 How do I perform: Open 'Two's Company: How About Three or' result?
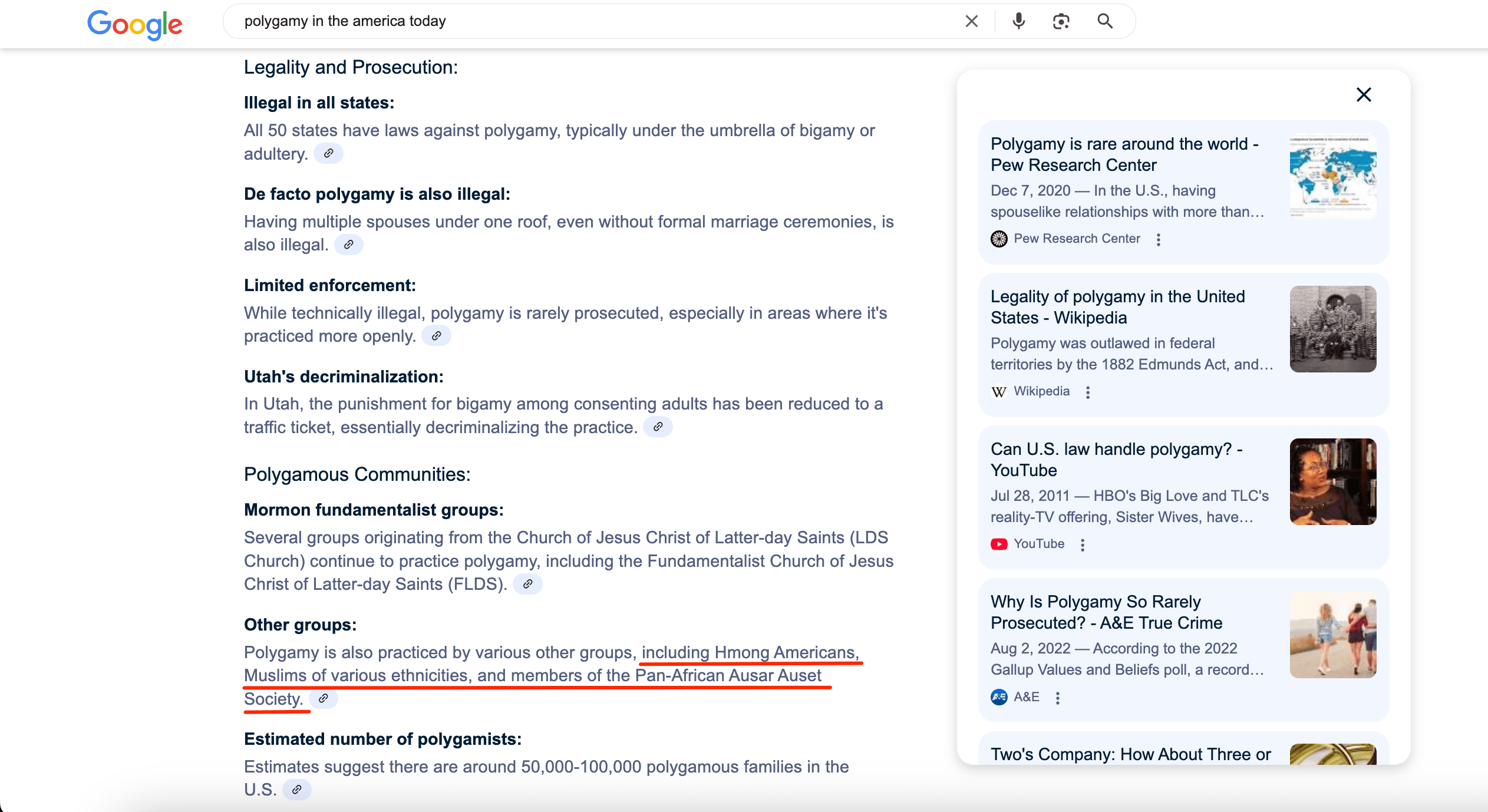(1130, 754)
